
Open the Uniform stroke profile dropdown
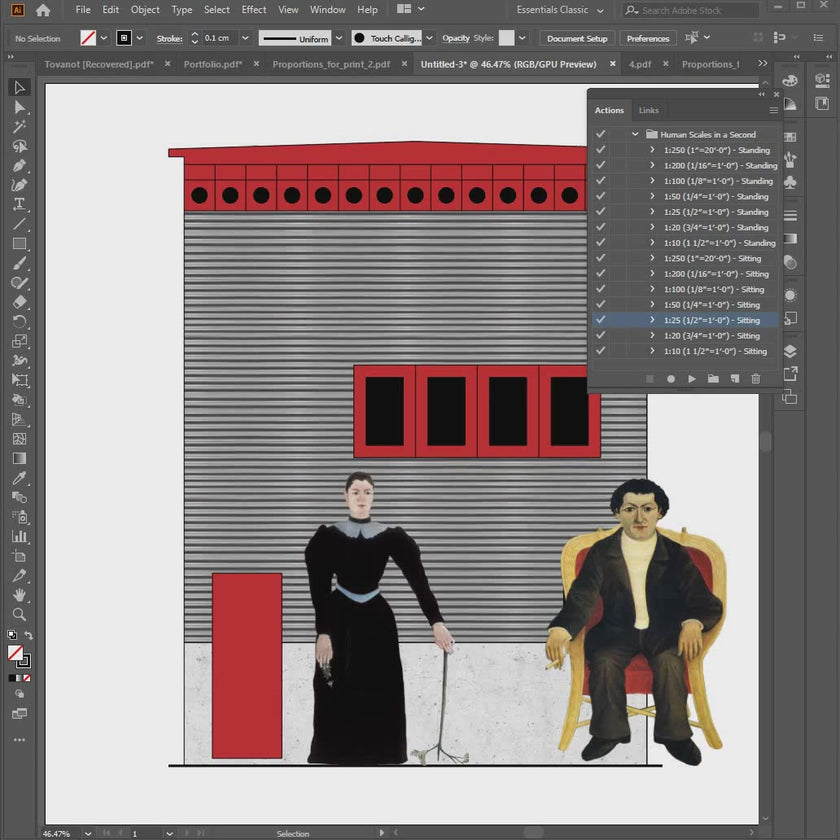(339, 38)
